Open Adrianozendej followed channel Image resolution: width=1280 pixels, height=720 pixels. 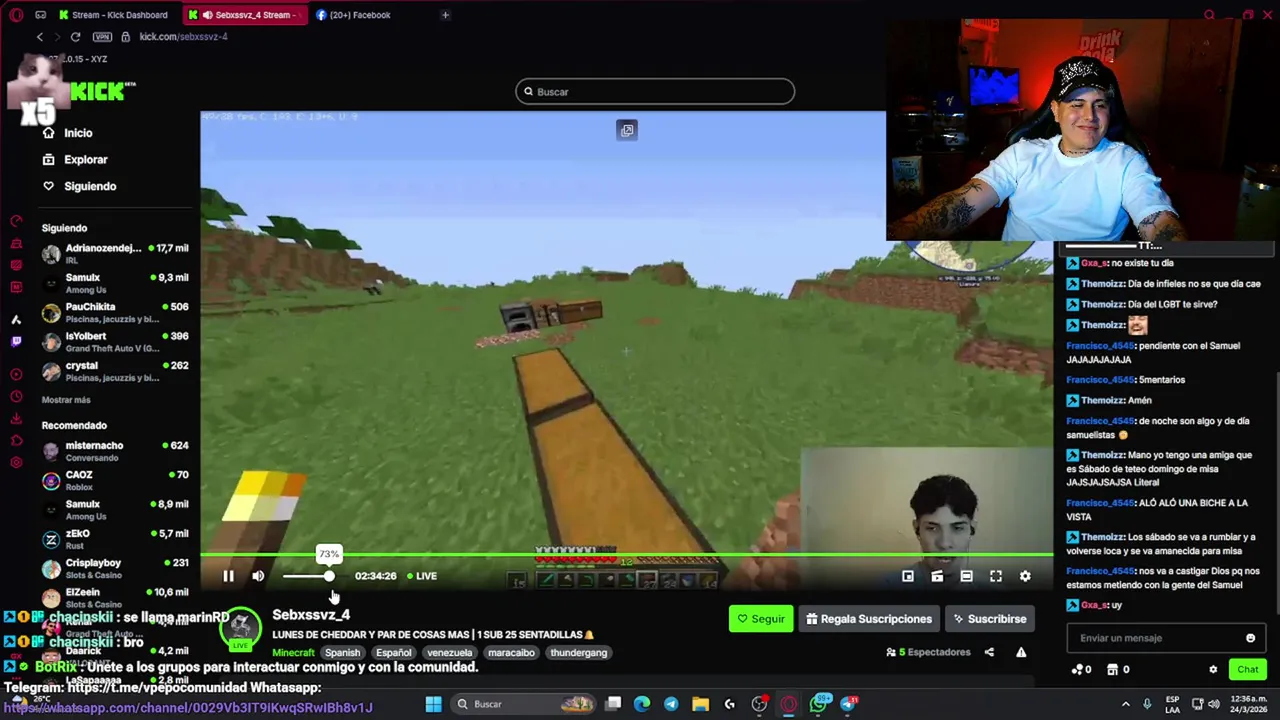point(115,254)
